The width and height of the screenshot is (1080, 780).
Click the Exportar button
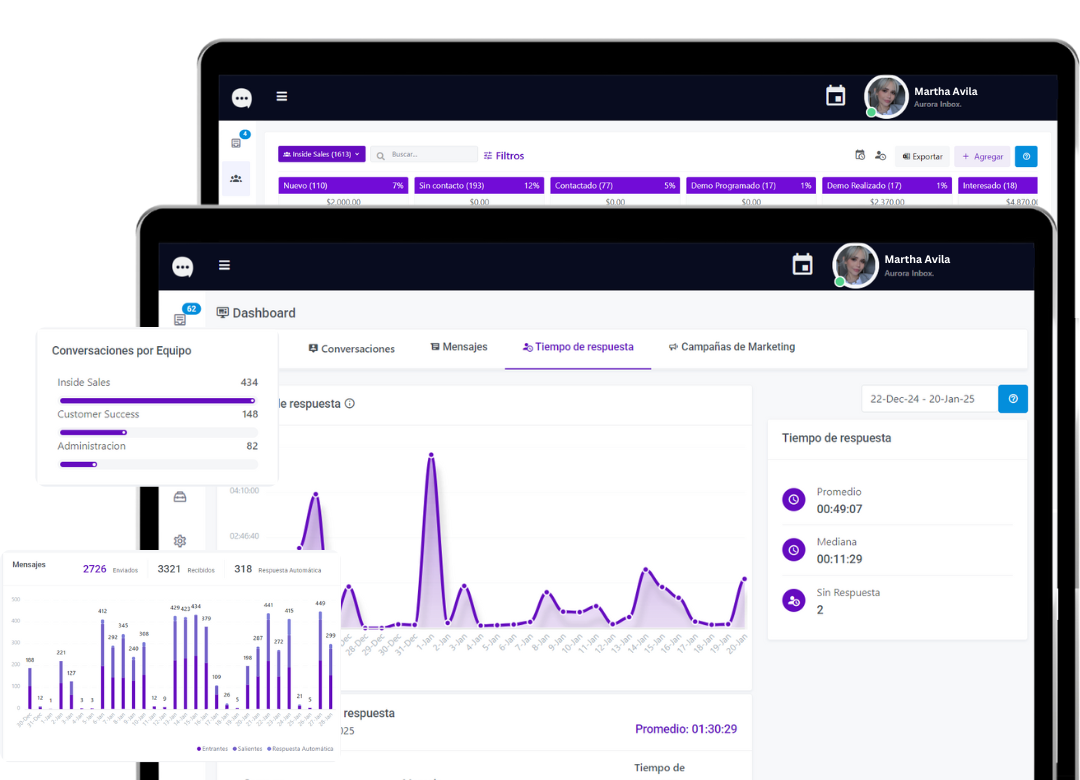click(x=922, y=156)
